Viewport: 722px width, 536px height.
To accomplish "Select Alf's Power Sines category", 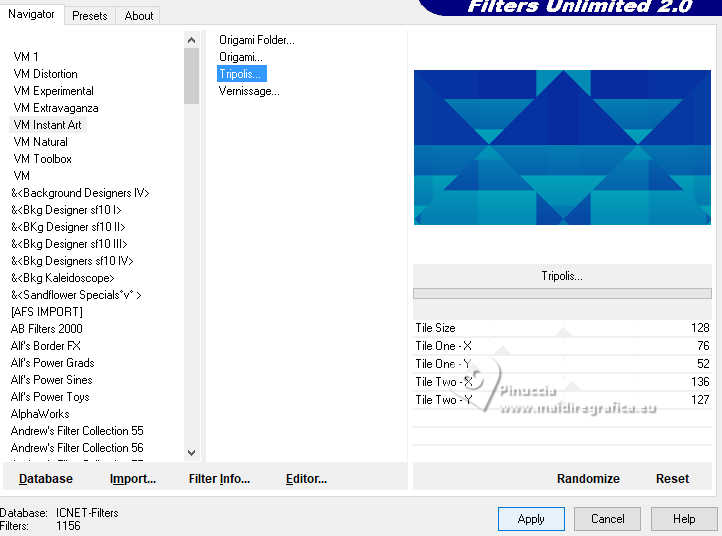I will [x=52, y=380].
